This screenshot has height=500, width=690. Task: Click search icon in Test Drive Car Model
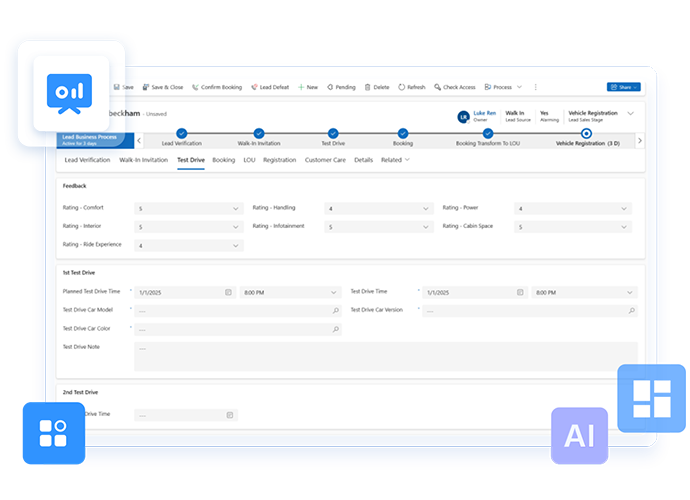335,311
